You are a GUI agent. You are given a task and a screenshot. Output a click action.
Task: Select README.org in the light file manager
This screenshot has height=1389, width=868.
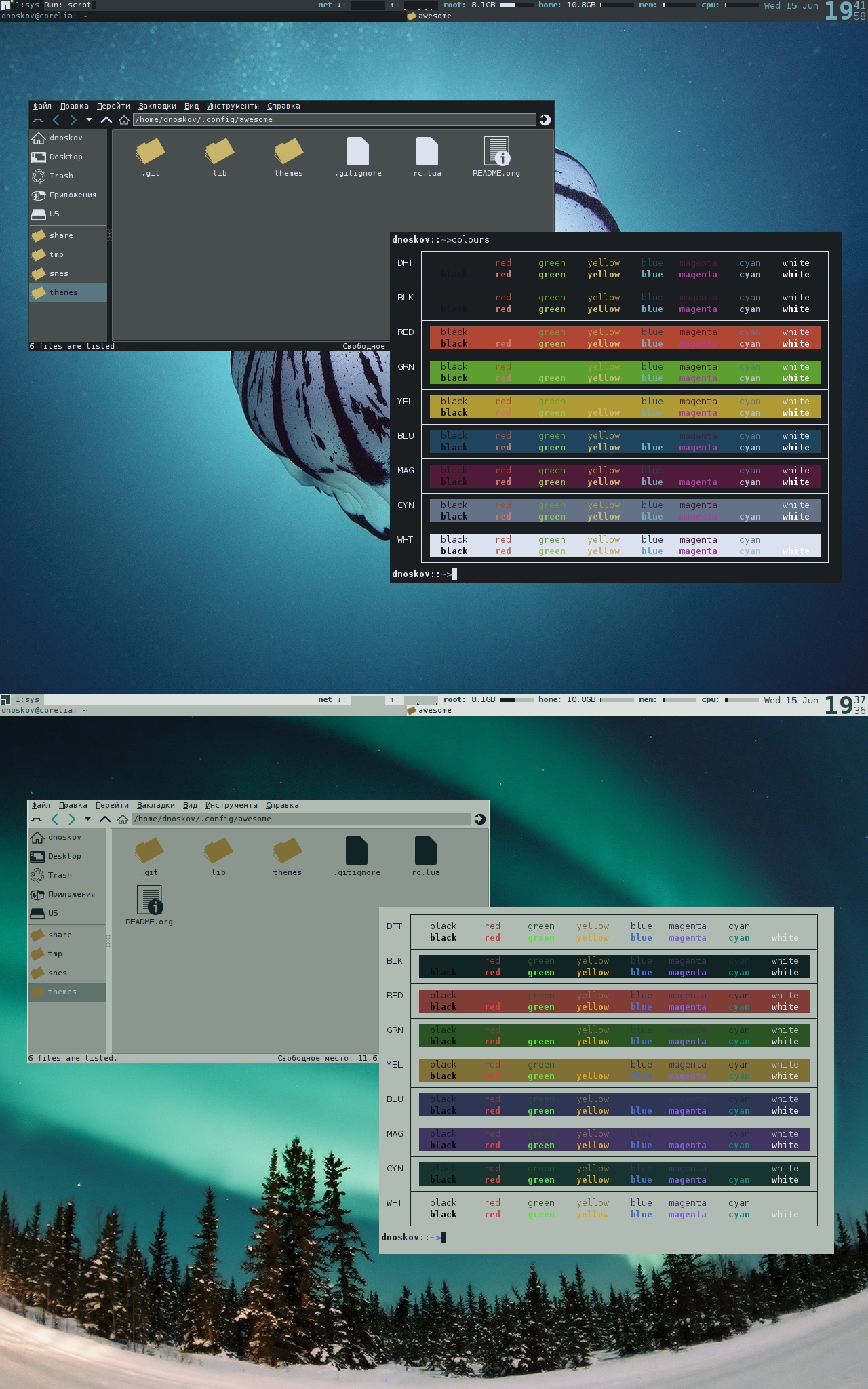click(149, 905)
